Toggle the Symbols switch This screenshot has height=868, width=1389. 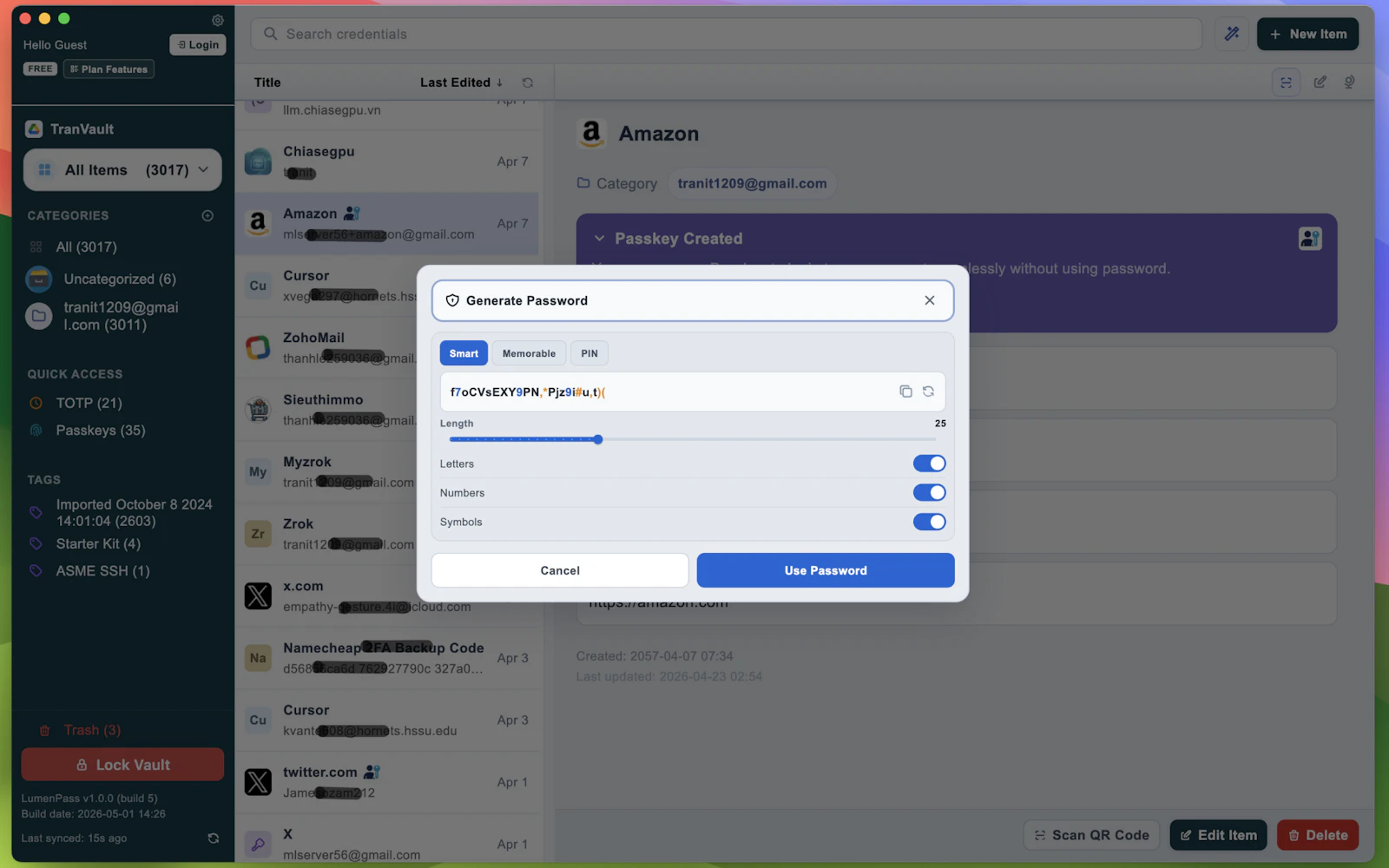click(x=929, y=522)
